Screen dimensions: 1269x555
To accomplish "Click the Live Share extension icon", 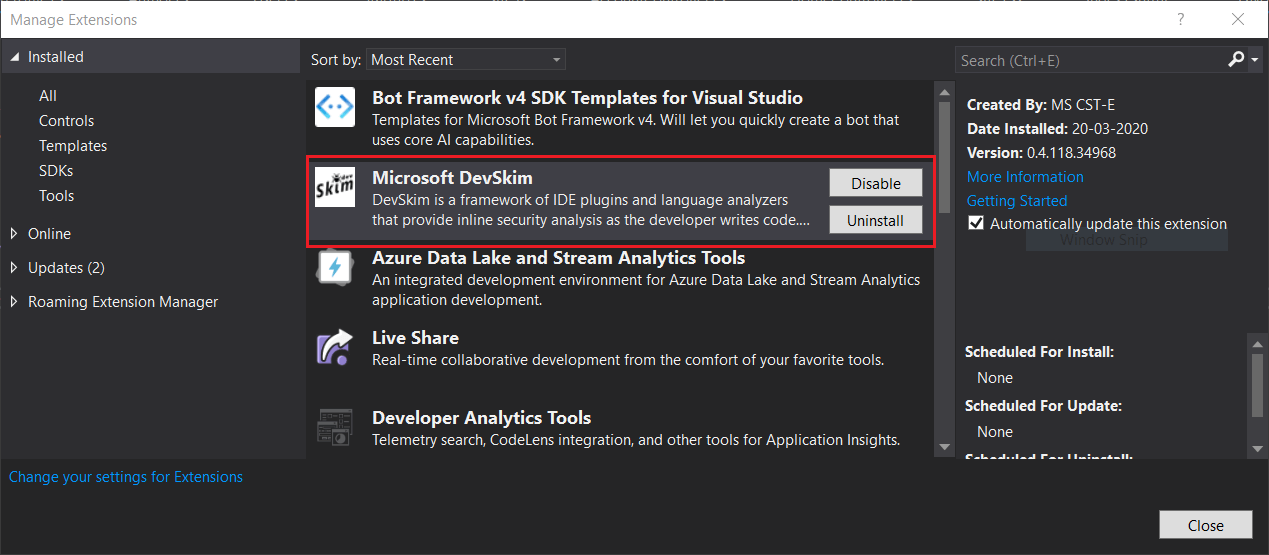I will coord(335,347).
